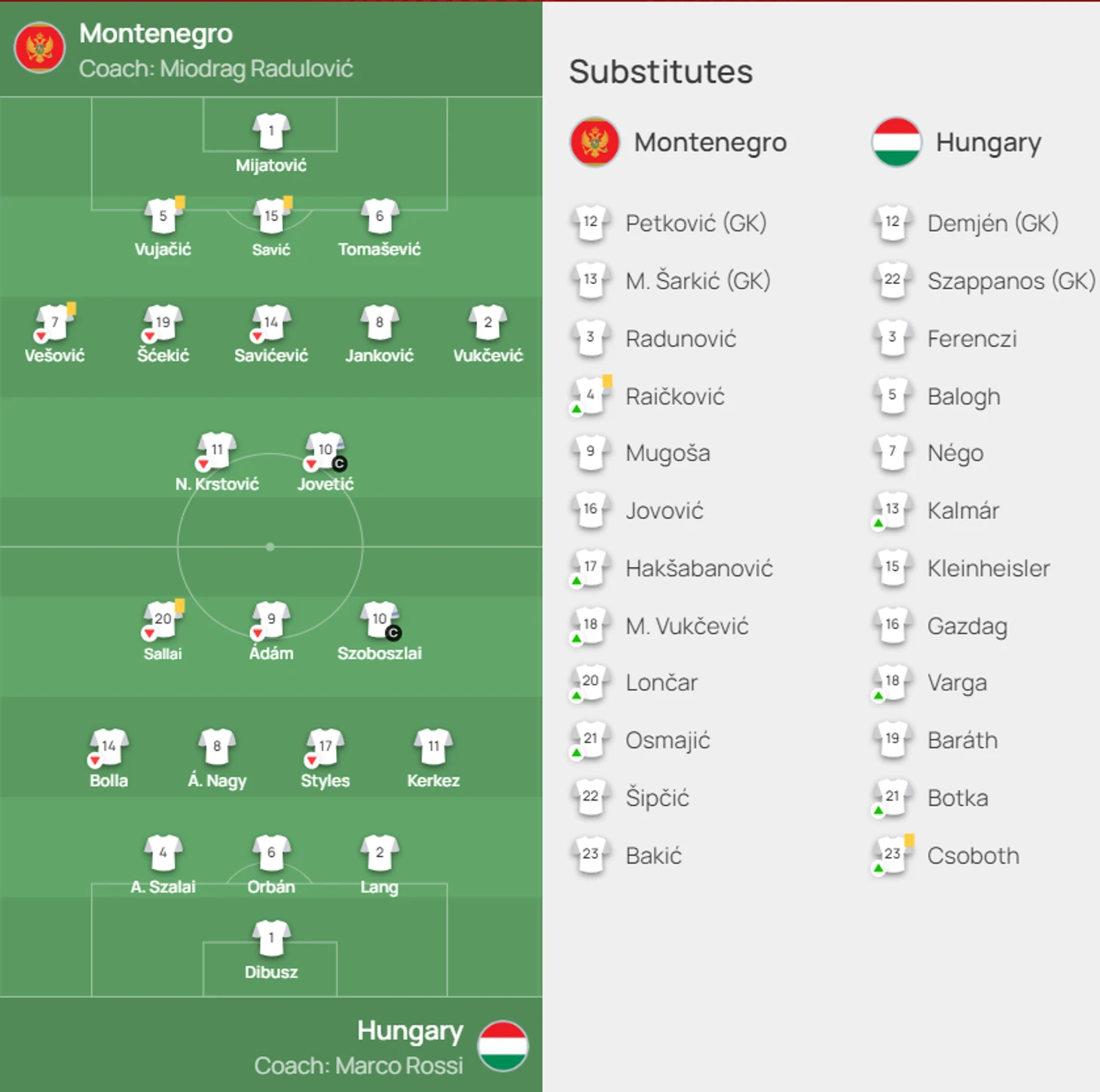1100x1092 pixels.
Task: Click Vešović's number 7 shirt icon
Action: click(54, 323)
